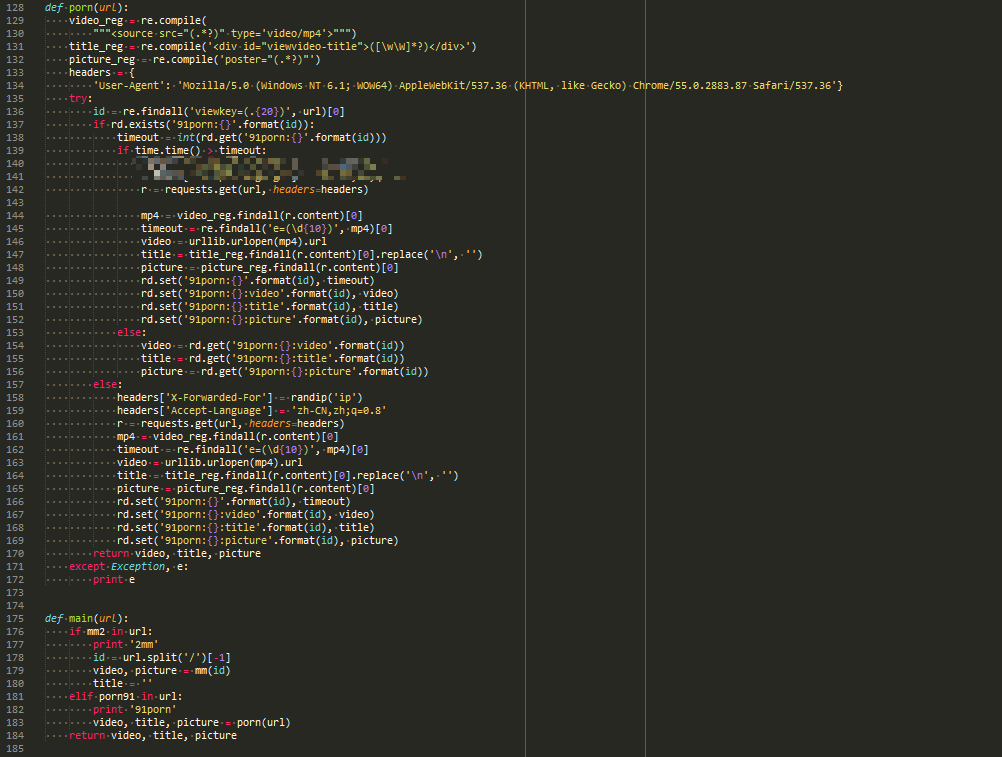Image resolution: width=1002 pixels, height=757 pixels.
Task: Click the title = '' line 180
Action: [123, 684]
